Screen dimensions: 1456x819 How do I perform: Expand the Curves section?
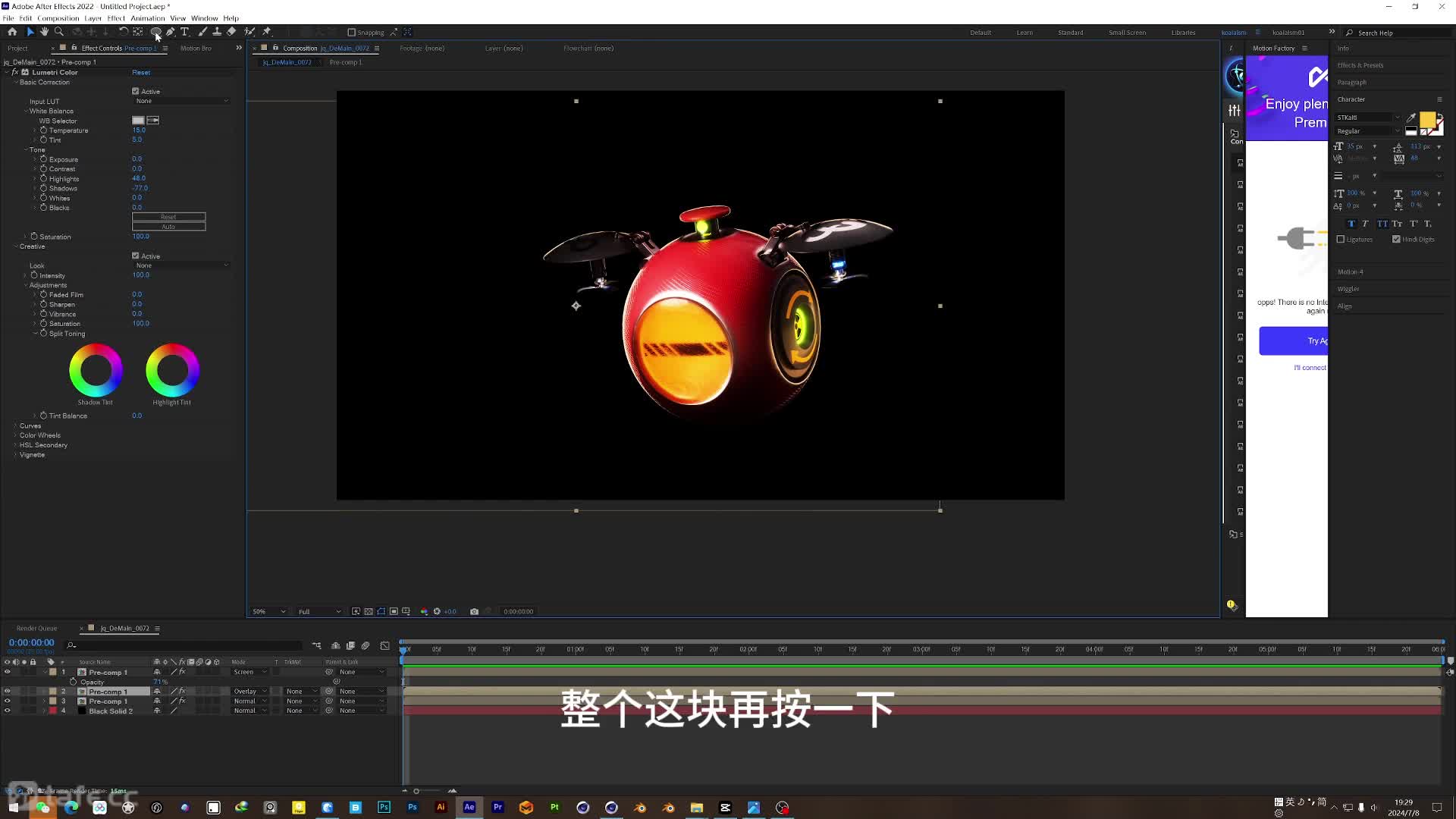pos(15,425)
